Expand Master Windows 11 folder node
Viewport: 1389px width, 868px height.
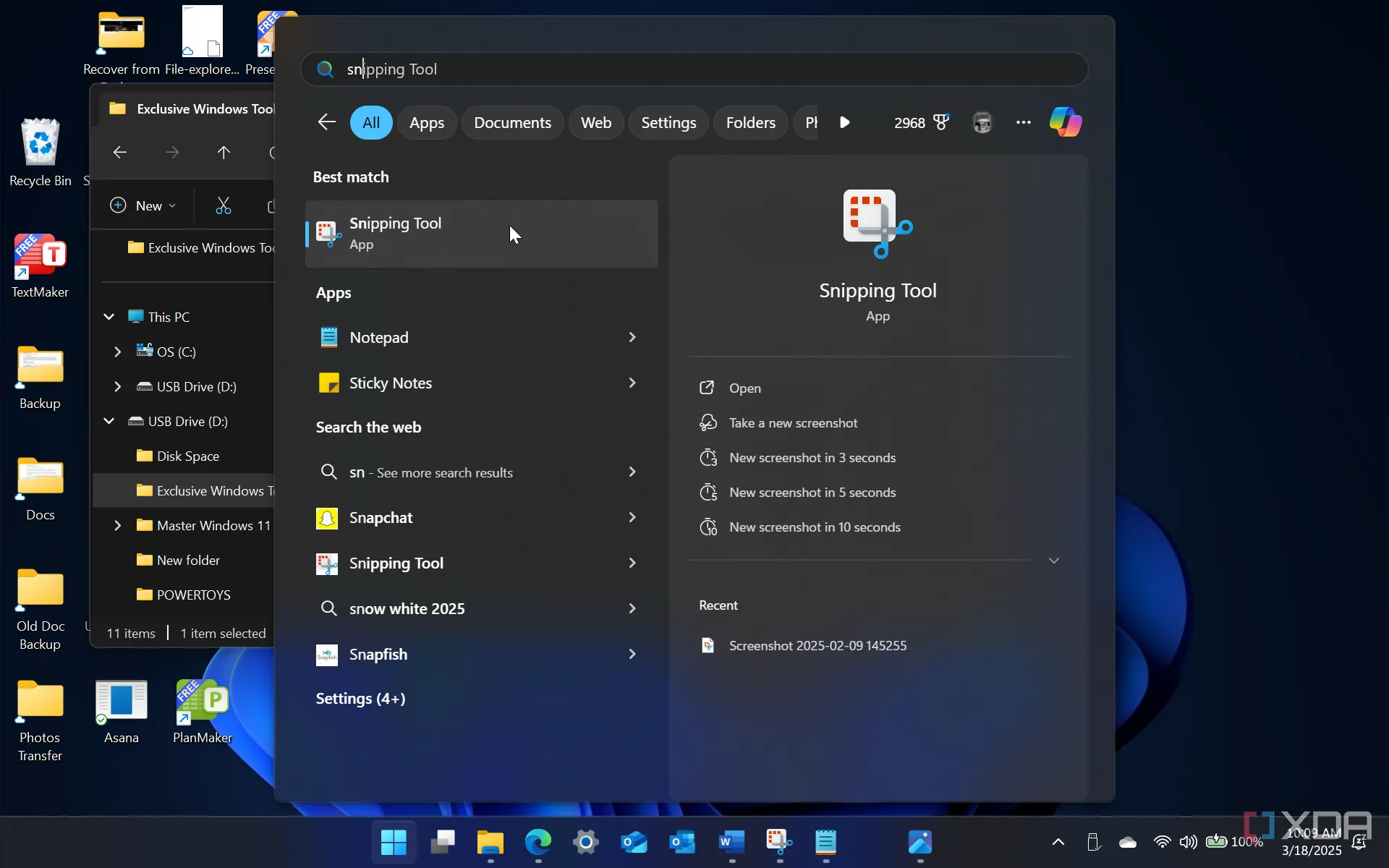pyautogui.click(x=117, y=525)
